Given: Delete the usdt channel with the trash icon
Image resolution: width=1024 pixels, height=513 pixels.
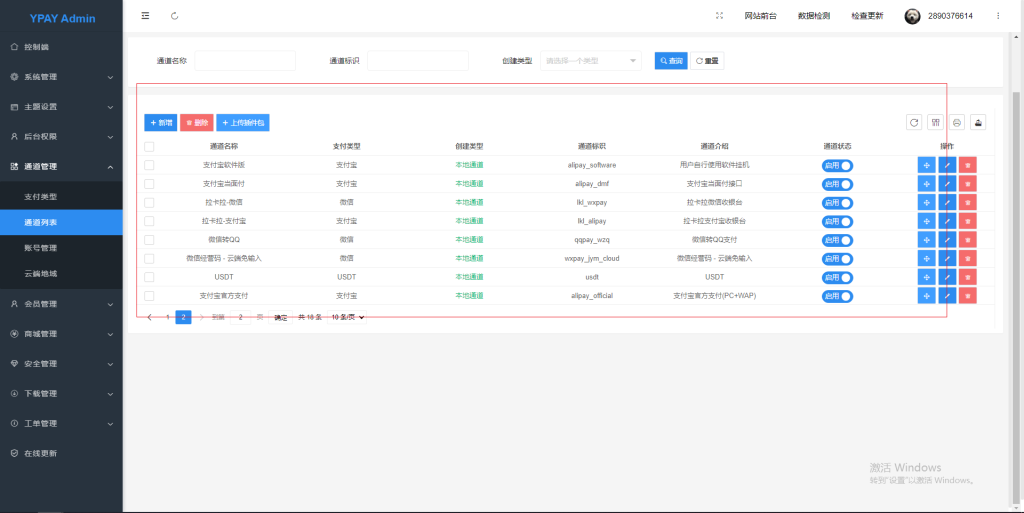Looking at the screenshot, I should click(x=968, y=277).
